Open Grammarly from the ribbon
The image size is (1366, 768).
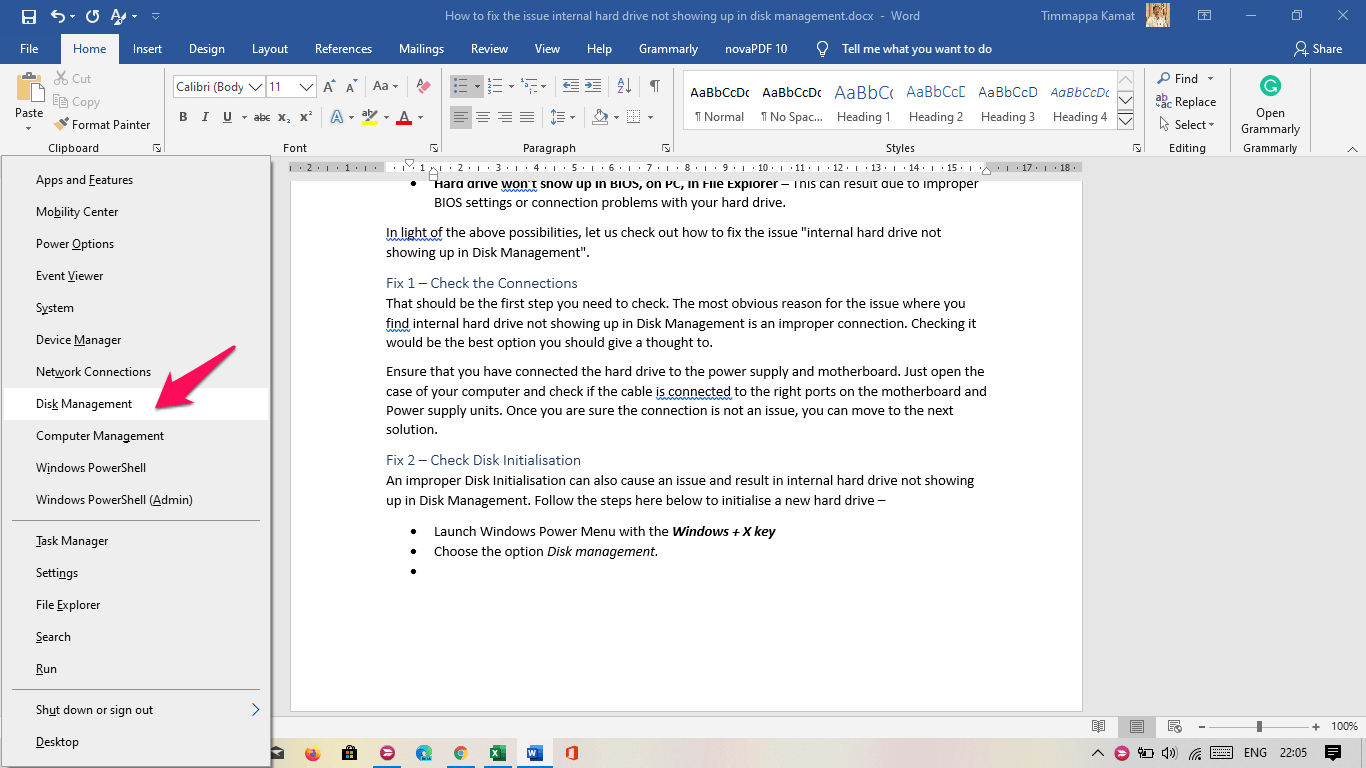tap(1270, 104)
